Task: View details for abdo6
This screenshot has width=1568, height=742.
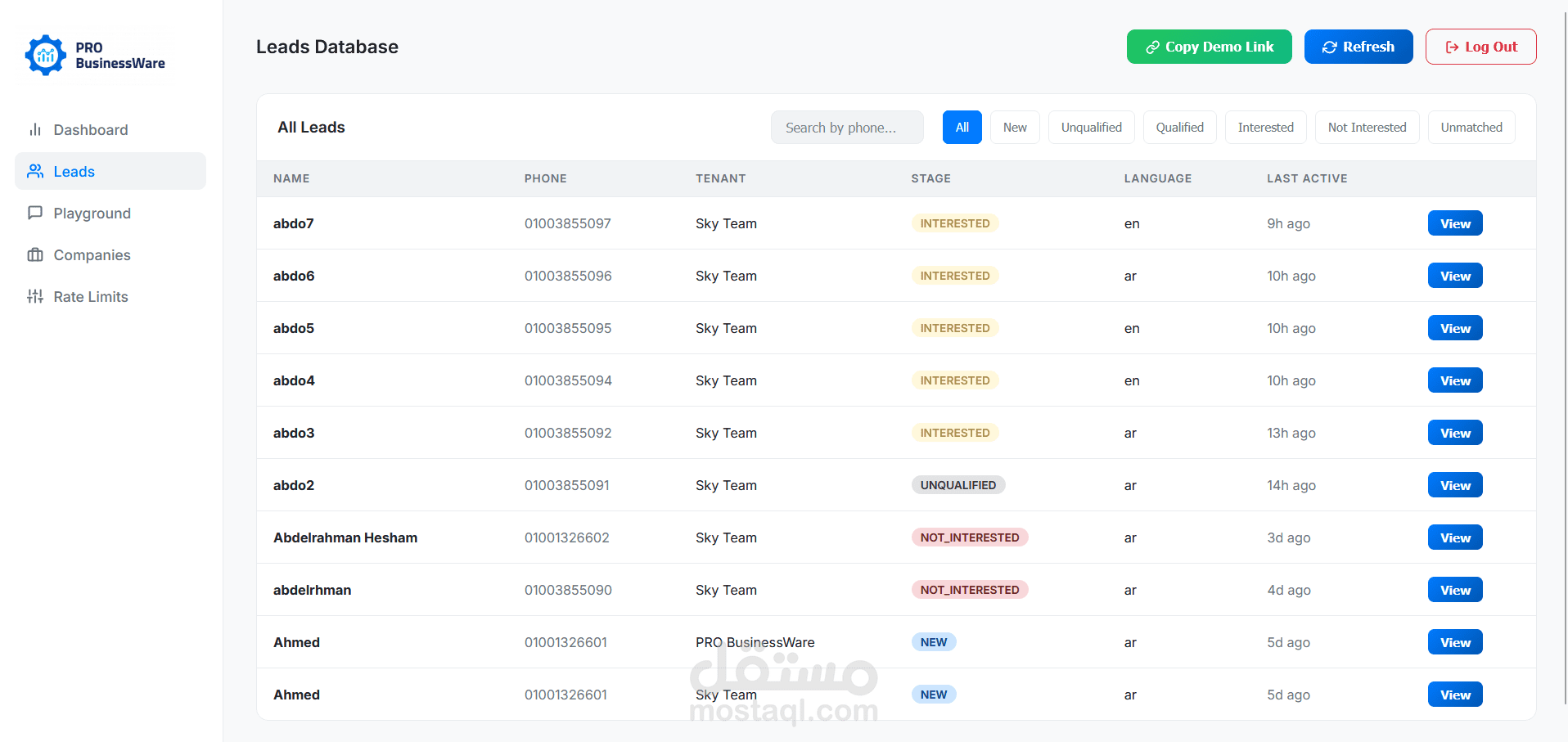Action: 1455,276
